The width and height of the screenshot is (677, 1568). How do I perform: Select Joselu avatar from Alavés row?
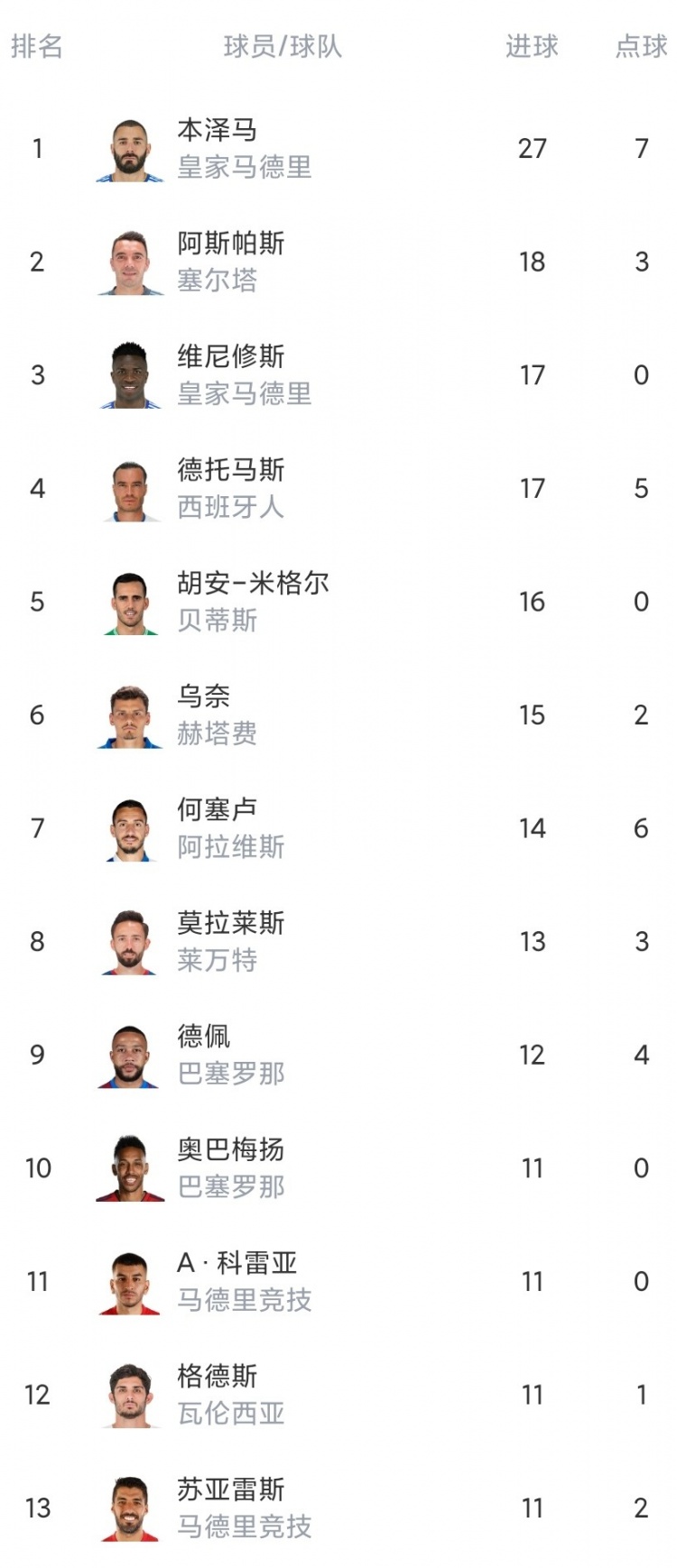coord(130,829)
